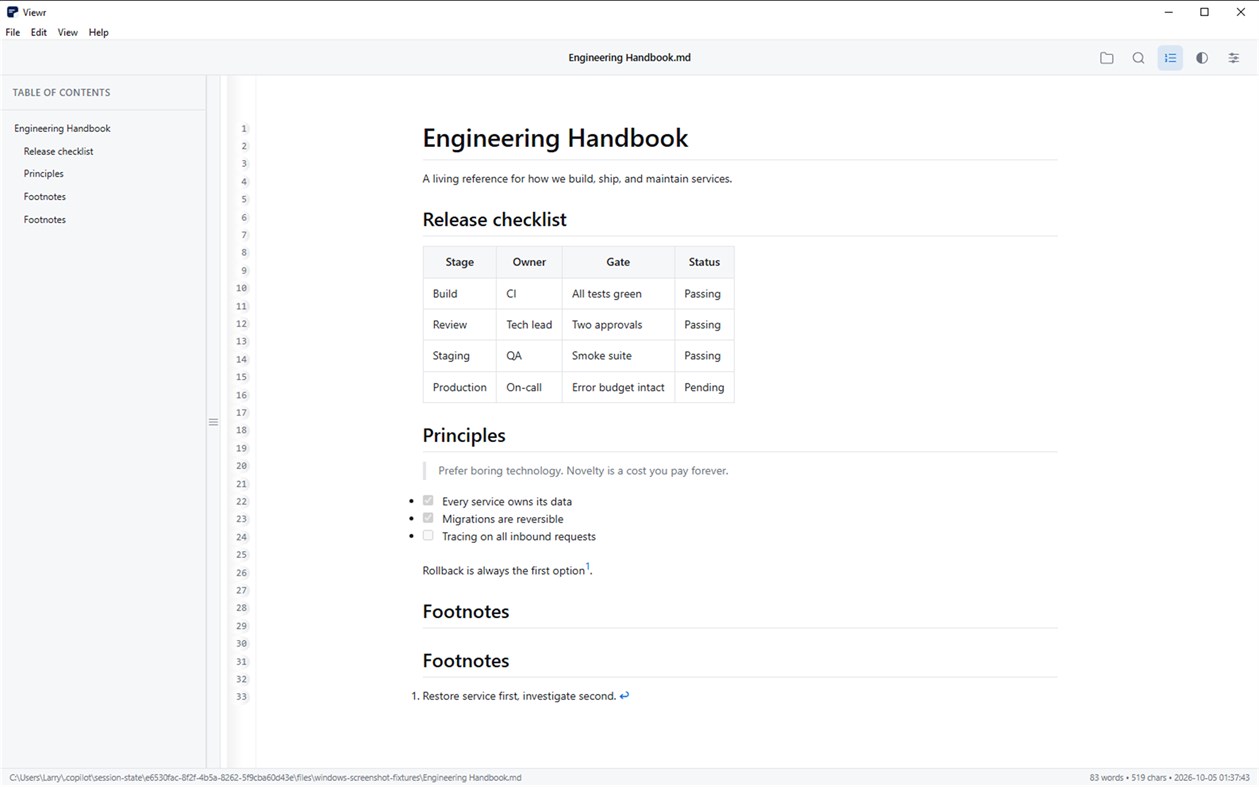Click the 'On-call' owner cell
This screenshot has width=1259, height=787.
click(529, 387)
